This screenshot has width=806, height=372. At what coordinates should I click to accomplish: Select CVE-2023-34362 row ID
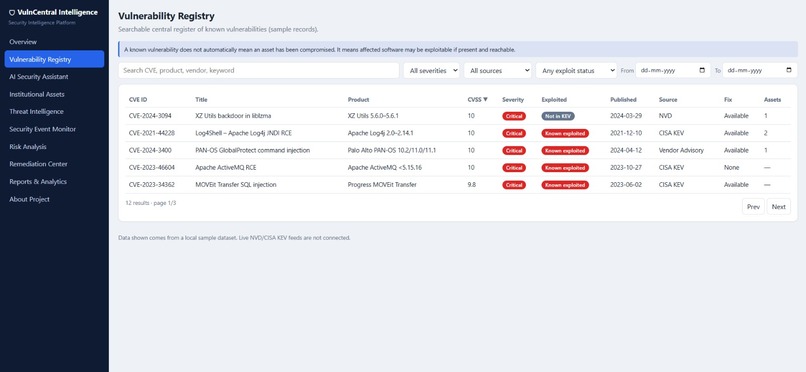152,185
